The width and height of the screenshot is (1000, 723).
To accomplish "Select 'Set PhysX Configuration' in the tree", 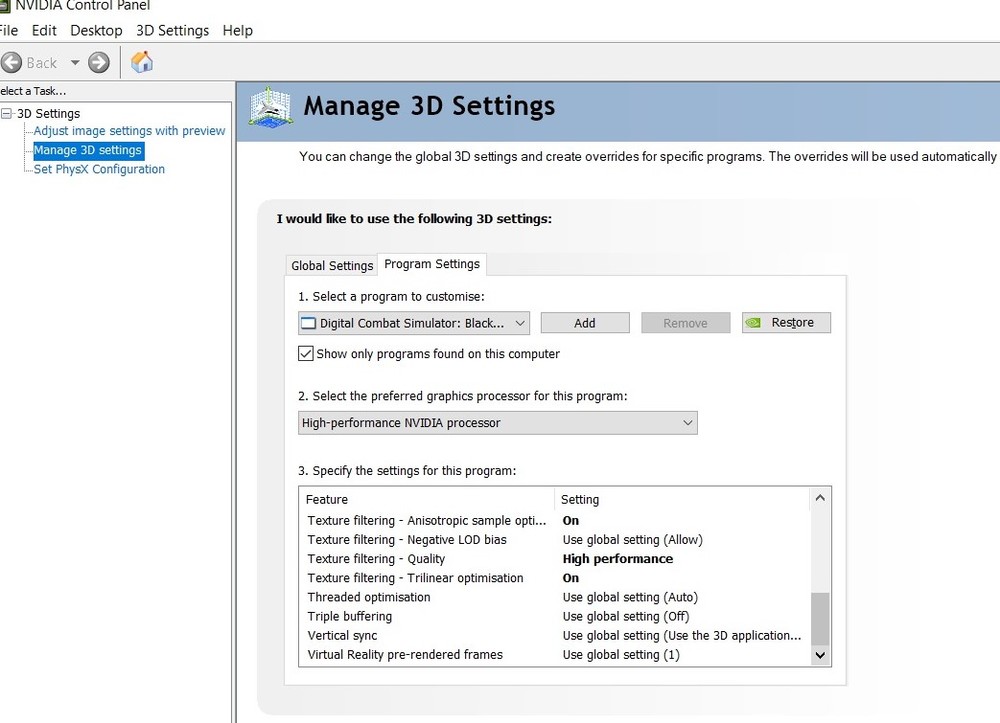I will pyautogui.click(x=99, y=169).
